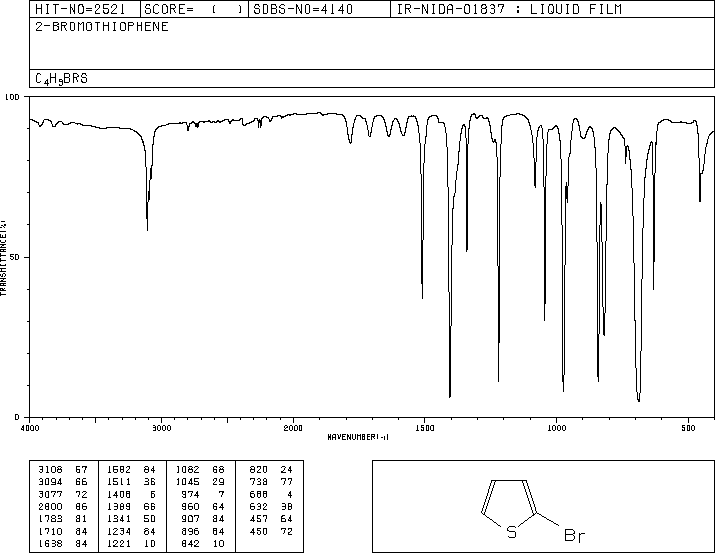
Task: Select the WAVENUMBER axis title
Action: [358, 437]
